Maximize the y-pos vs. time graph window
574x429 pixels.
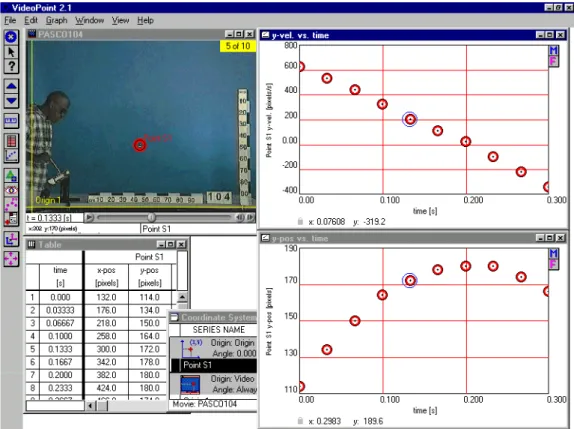click(x=549, y=238)
